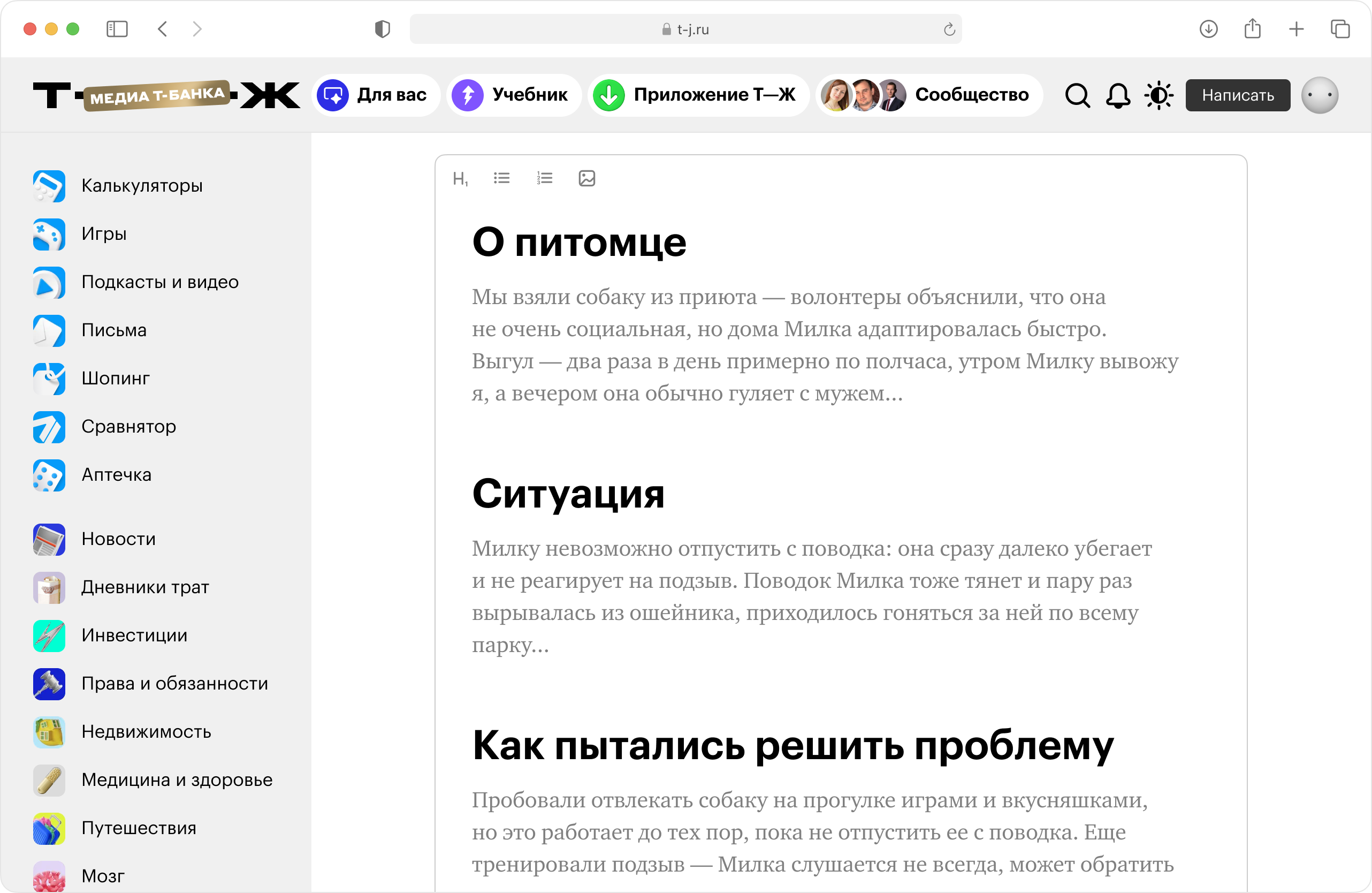Viewport: 1372px width, 893px height.
Task: Open Safari tab overview
Action: coord(1340,29)
